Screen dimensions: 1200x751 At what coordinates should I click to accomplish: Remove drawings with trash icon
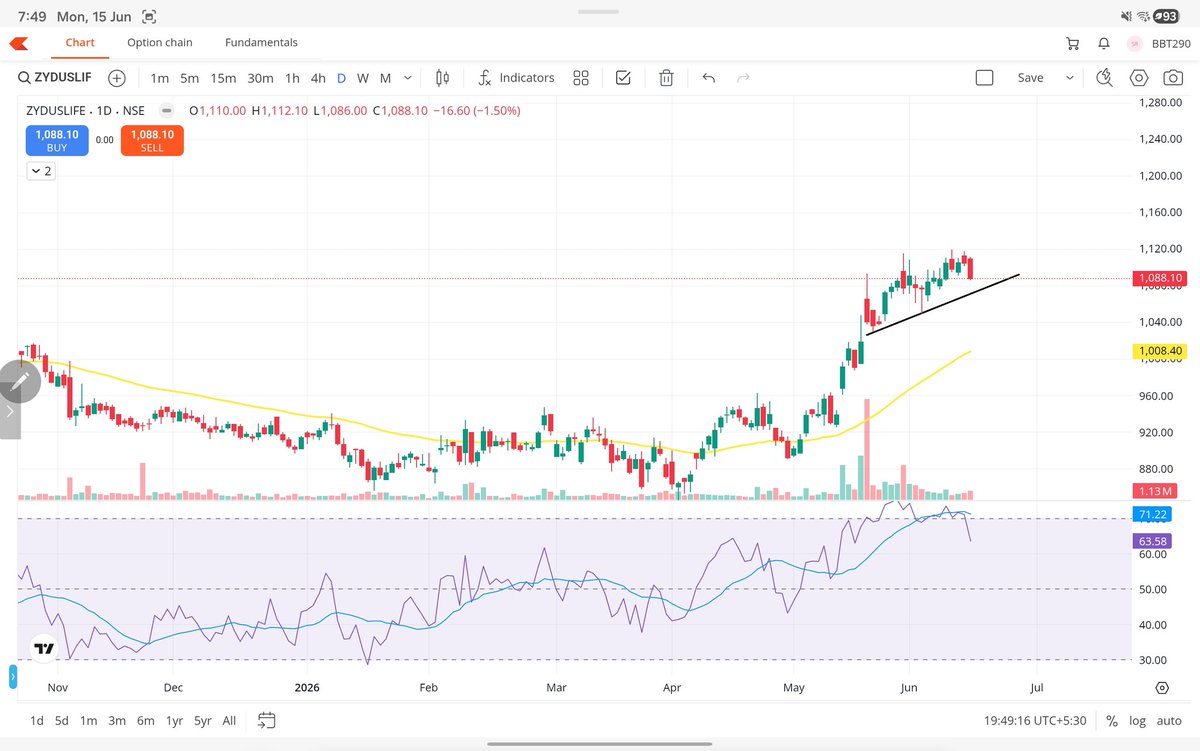click(666, 78)
